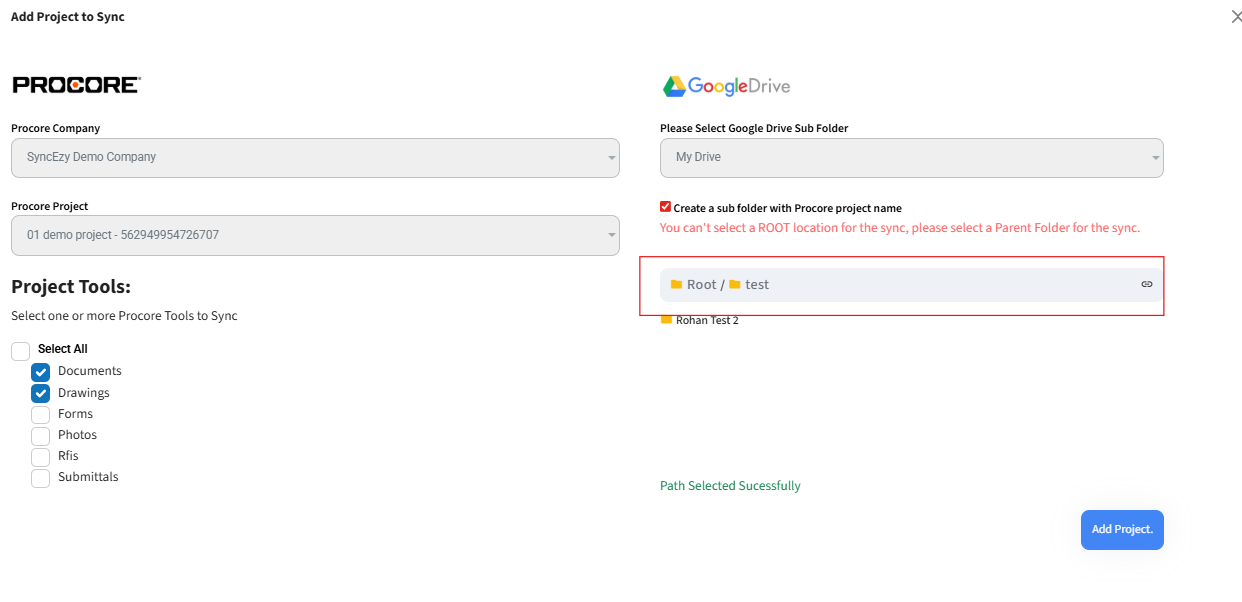Close the Add Project to Sync dialog
This screenshot has width=1242, height=602.
click(1237, 17)
